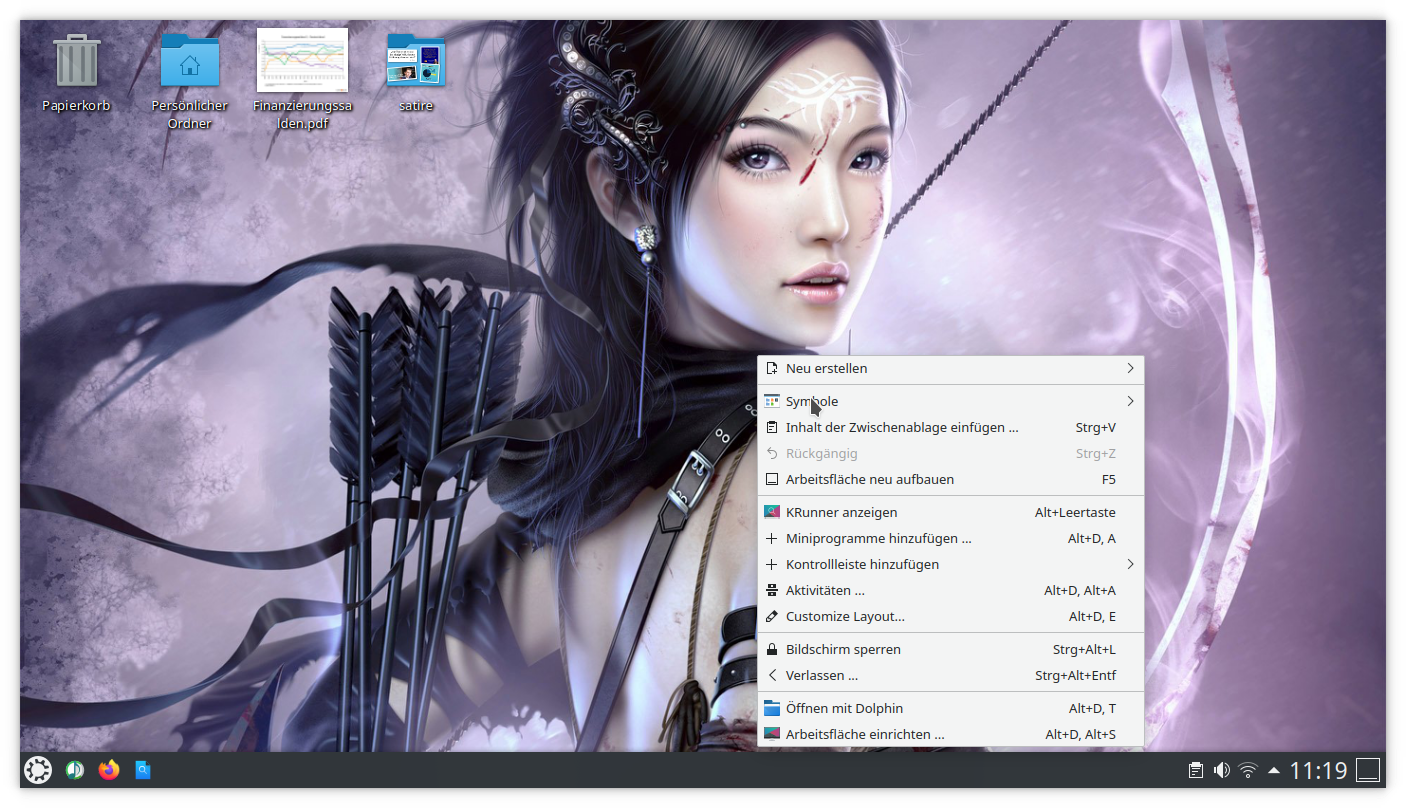The image size is (1406, 808).
Task: Open the clipboard tray icon
Action: point(1195,770)
